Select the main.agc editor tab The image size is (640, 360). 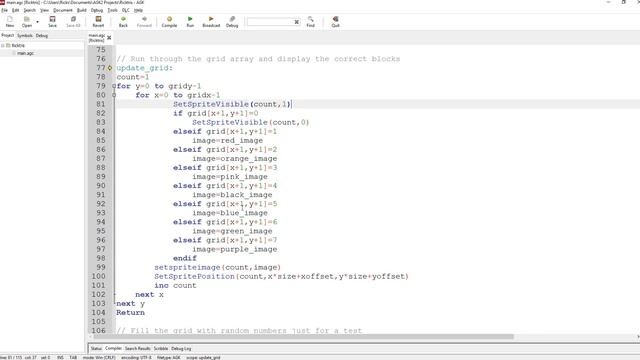click(x=97, y=38)
